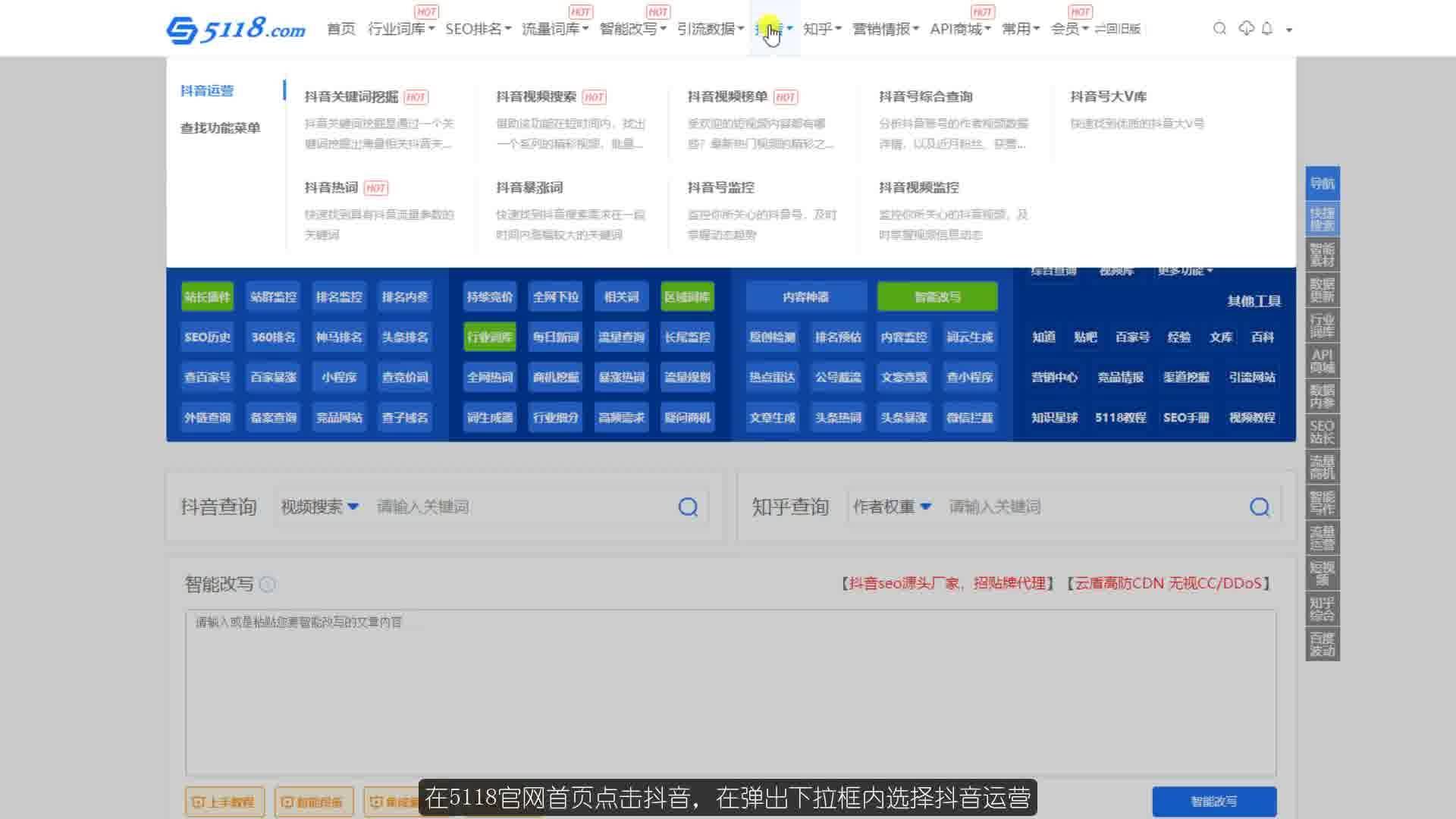Screen dimensions: 1456x819
Task: Open the search magnifier icon in header
Action: coord(1219,29)
